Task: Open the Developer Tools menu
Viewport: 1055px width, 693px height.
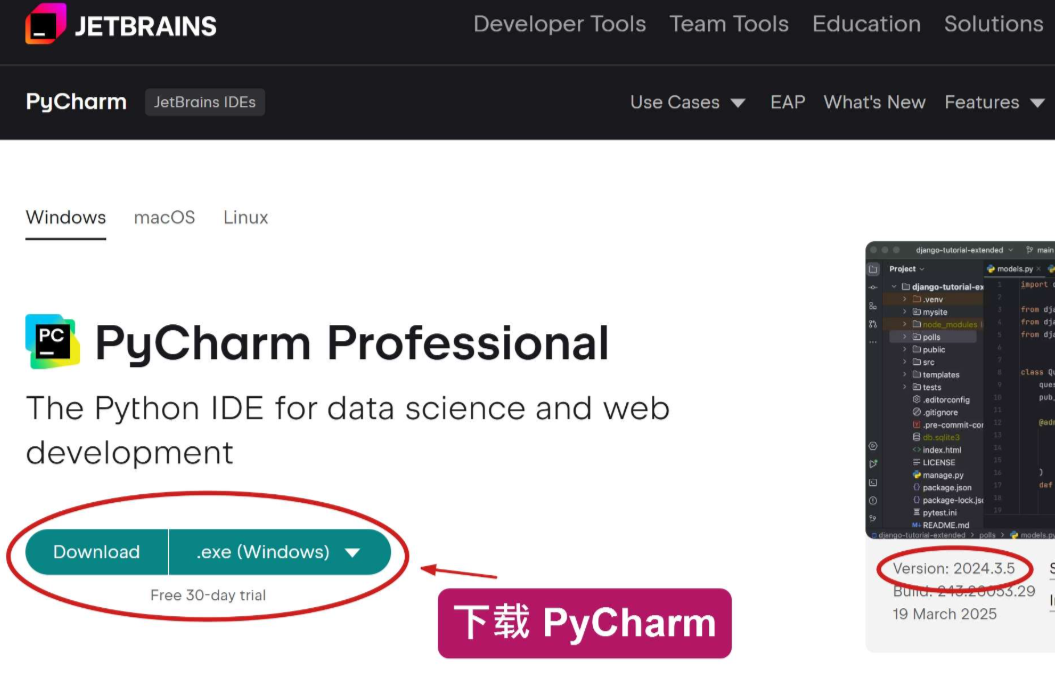Action: pyautogui.click(x=559, y=24)
